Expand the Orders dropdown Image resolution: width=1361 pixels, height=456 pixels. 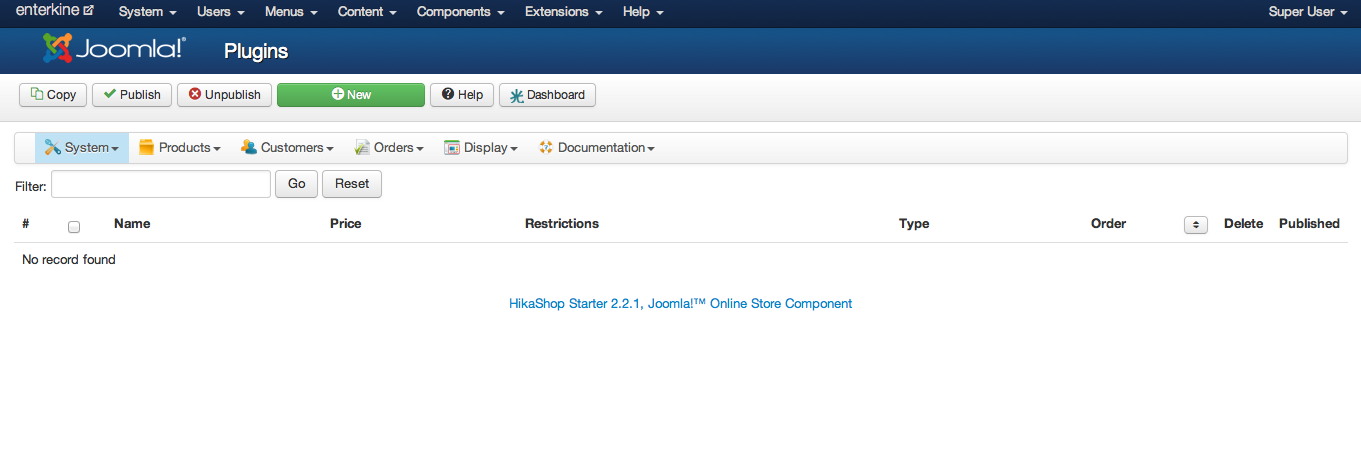coord(389,148)
